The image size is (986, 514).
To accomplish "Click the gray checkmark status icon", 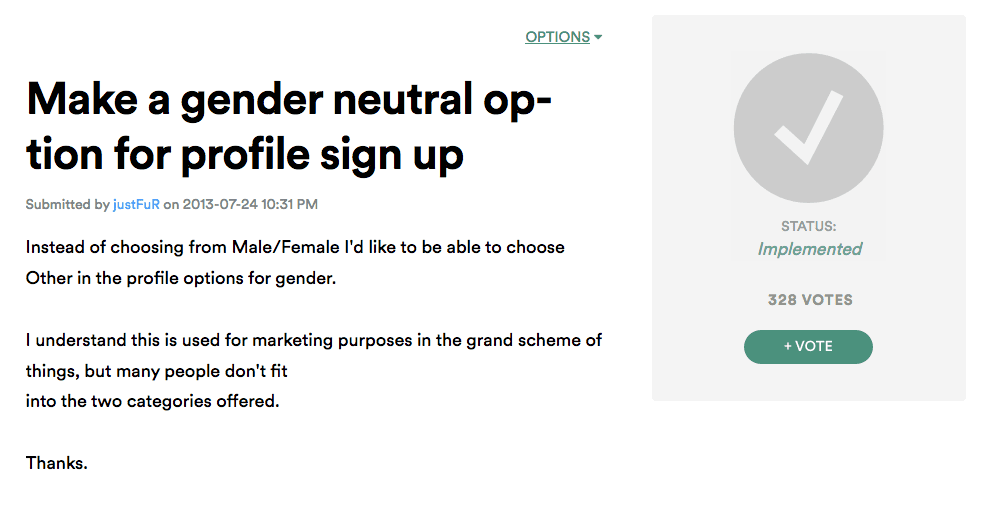I will (x=808, y=128).
